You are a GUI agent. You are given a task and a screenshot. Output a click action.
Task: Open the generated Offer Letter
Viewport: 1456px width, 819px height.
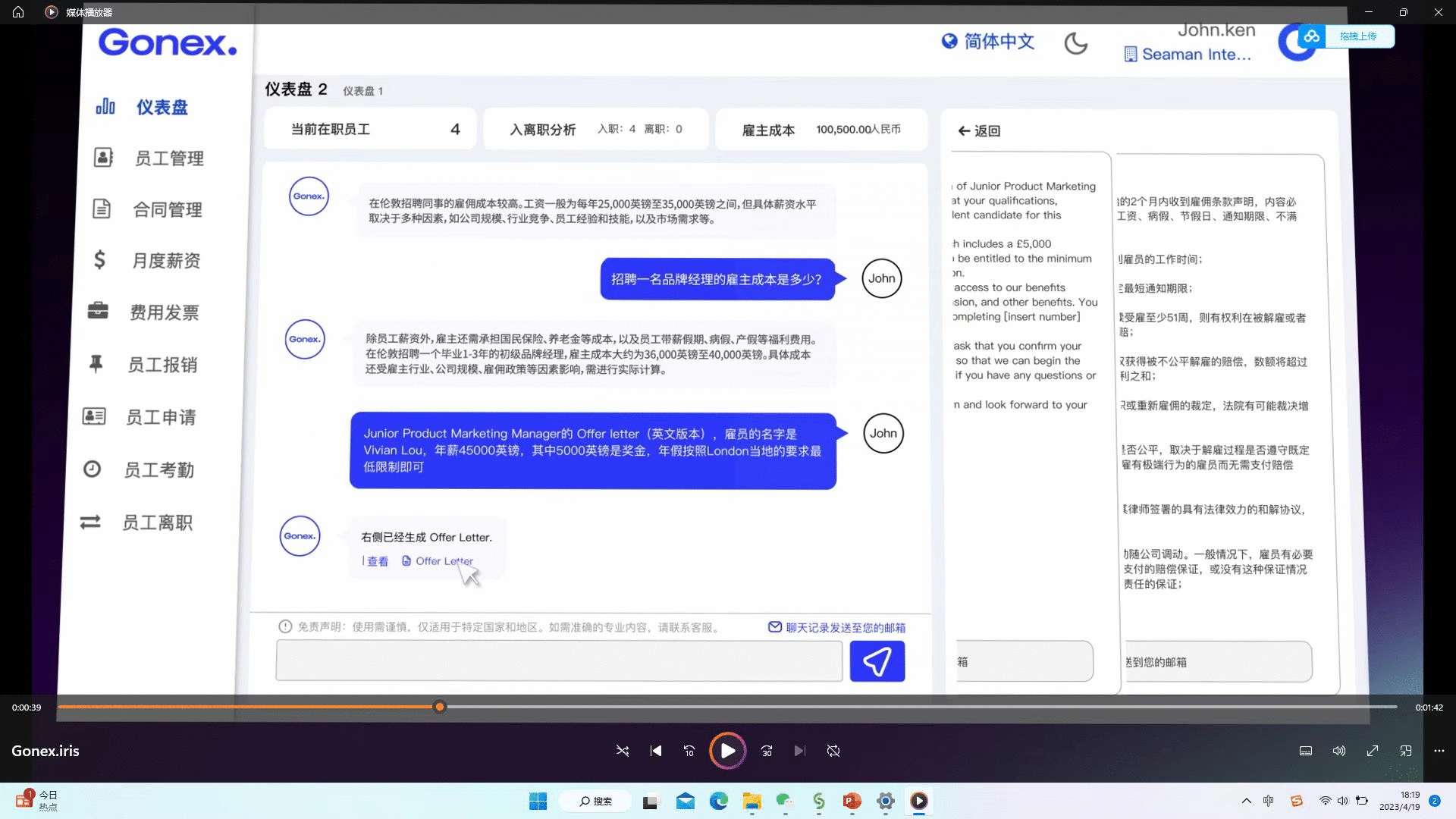pyautogui.click(x=444, y=561)
